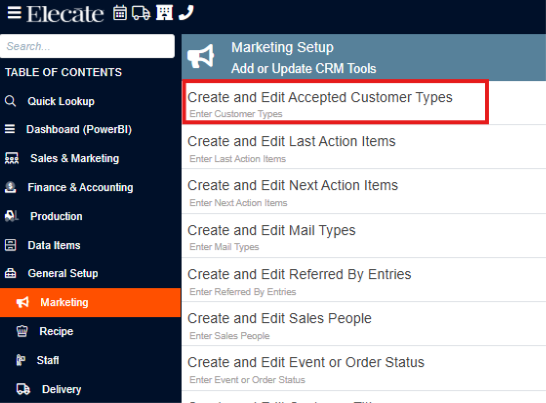Open Create and Edit Mail Types
The height and width of the screenshot is (403, 546).
(x=364, y=236)
